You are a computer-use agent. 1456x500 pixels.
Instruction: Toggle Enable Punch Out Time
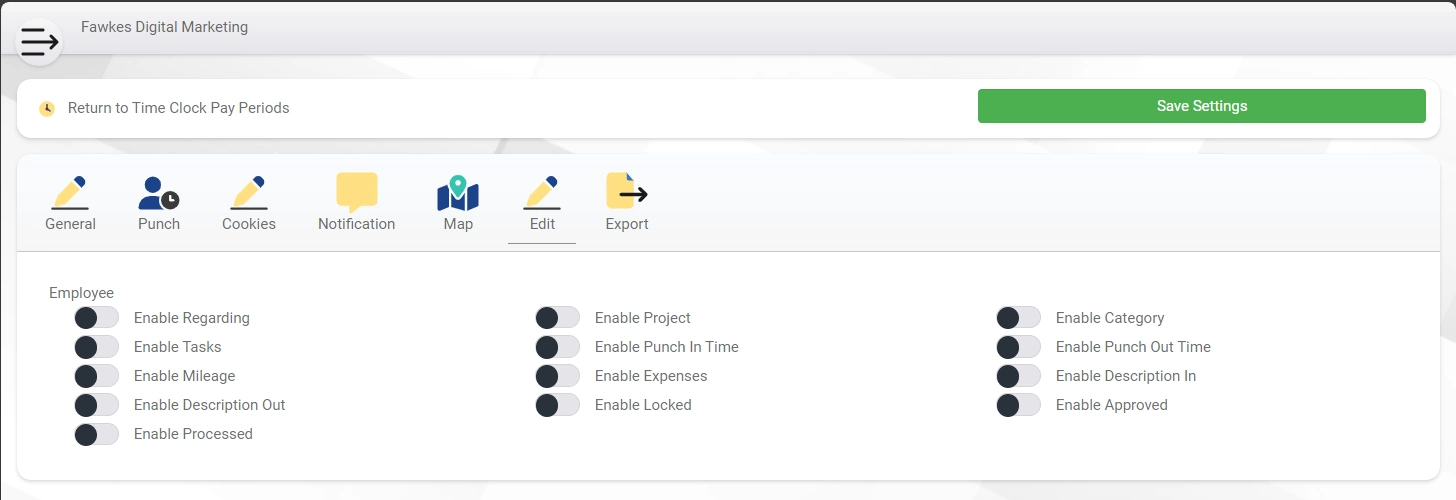1019,347
